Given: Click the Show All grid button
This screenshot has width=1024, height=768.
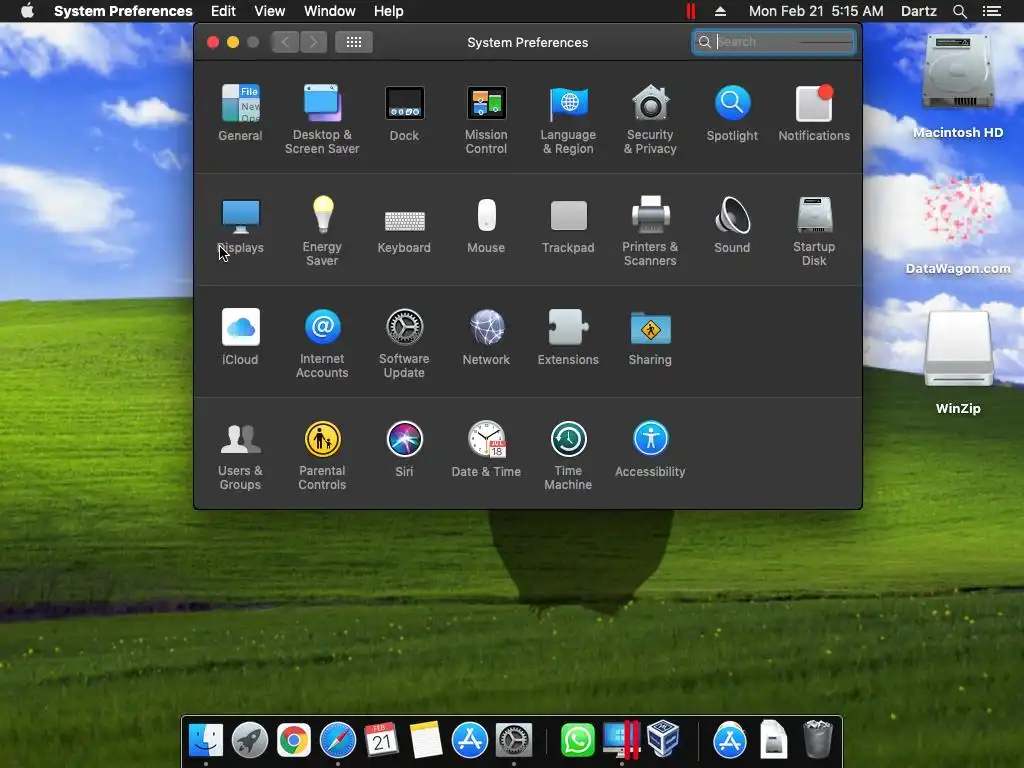Looking at the screenshot, I should coord(354,42).
